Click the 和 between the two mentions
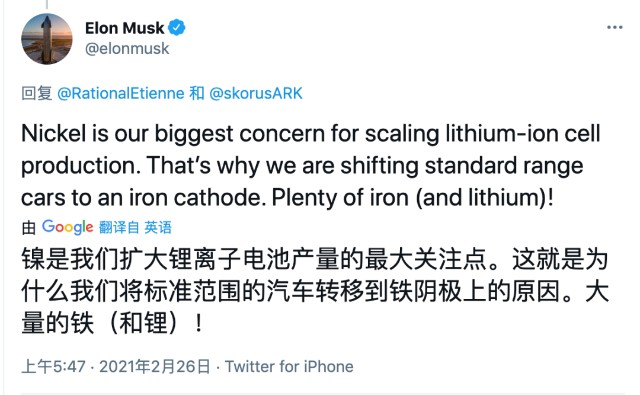Image resolution: width=640 pixels, height=395 pixels. (197, 93)
